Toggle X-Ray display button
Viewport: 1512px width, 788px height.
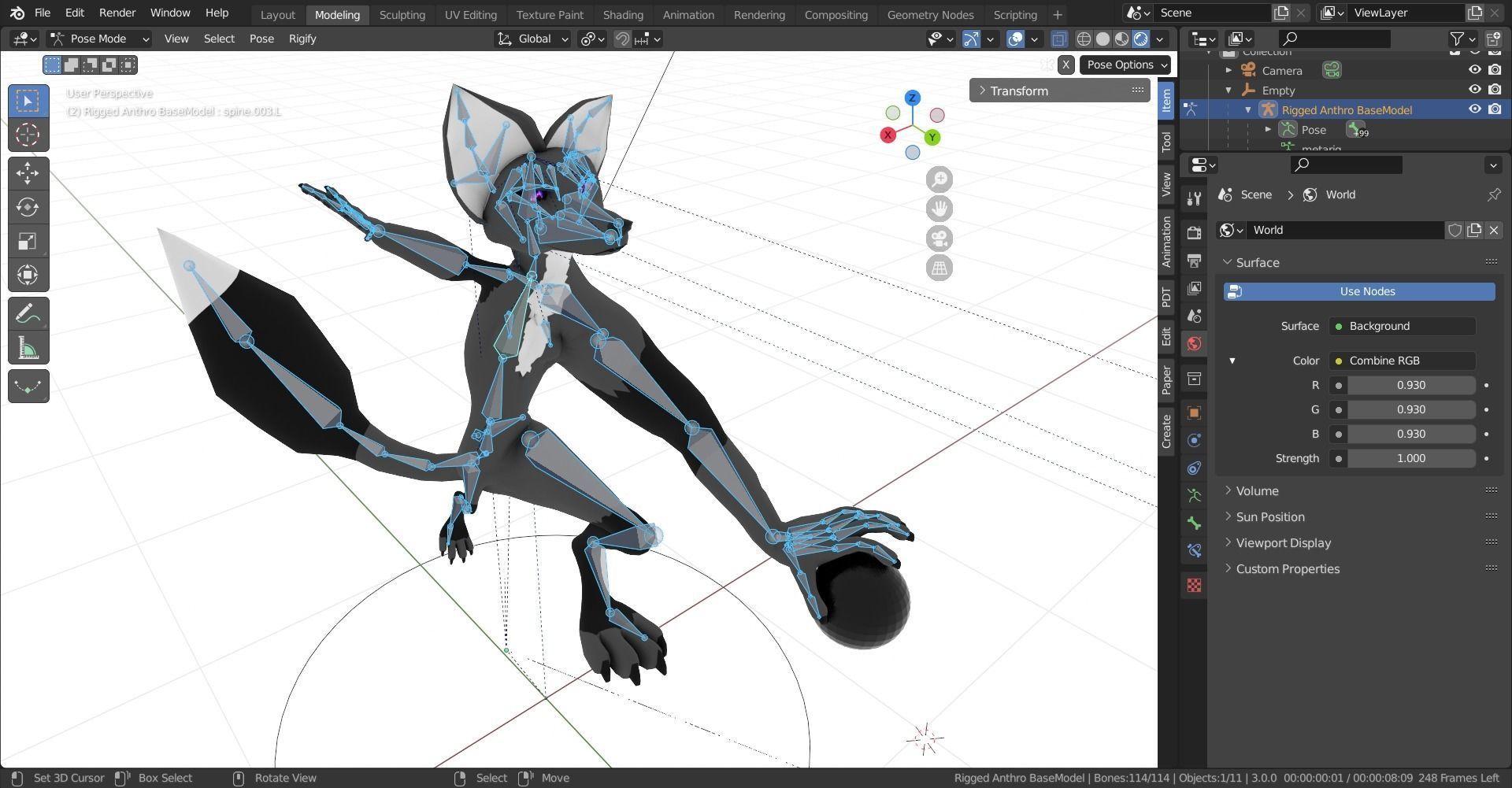tap(1059, 39)
